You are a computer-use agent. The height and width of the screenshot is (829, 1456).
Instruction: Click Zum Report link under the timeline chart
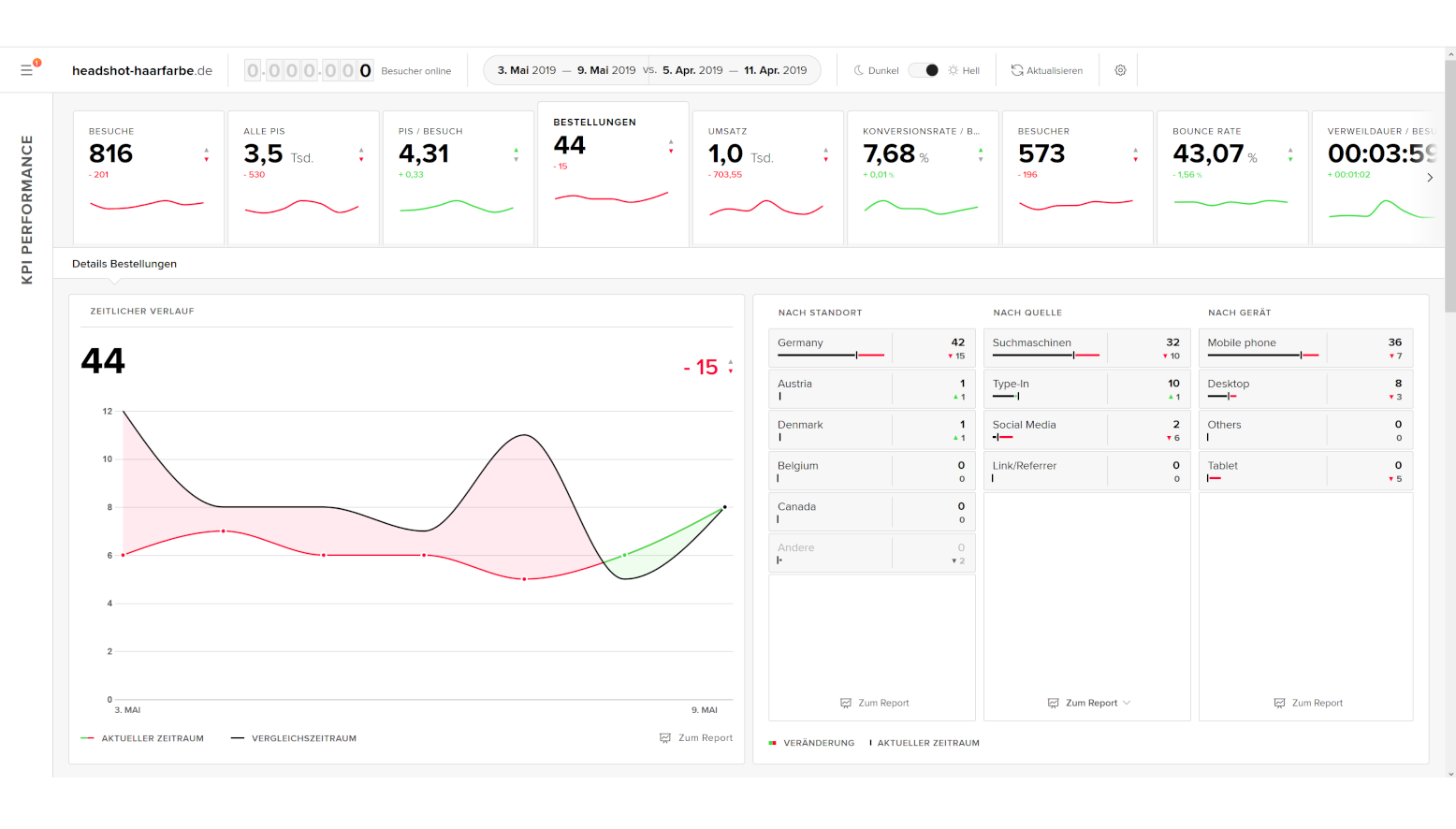[x=706, y=738]
